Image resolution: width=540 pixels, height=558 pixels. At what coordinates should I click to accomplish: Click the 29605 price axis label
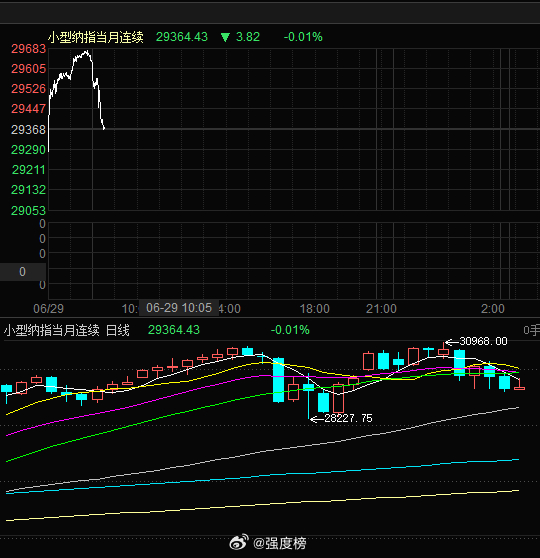coord(28,69)
